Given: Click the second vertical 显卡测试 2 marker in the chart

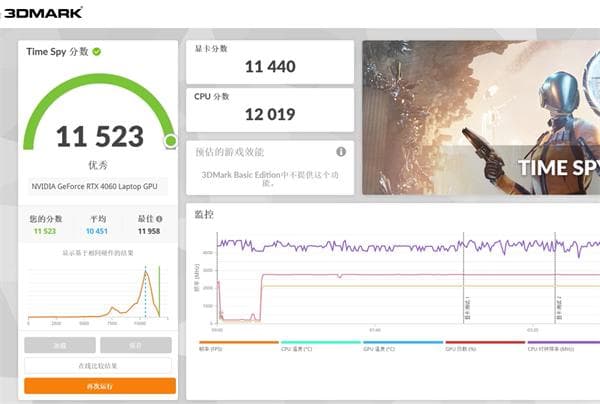Looking at the screenshot, I should (556, 278).
